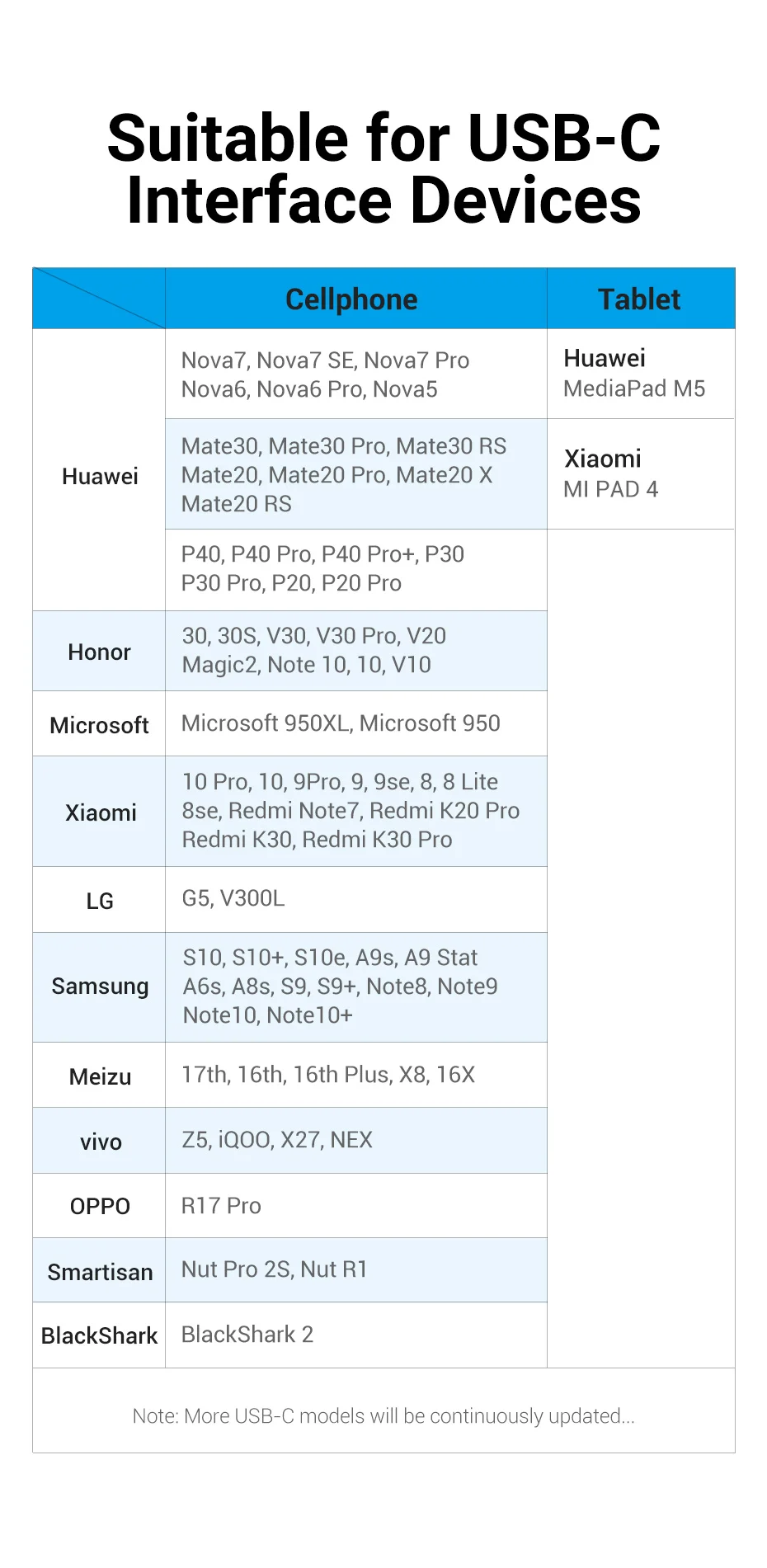The height and width of the screenshot is (1568, 767).
Task: Select the Meizu brand cell
Action: 100,1077
